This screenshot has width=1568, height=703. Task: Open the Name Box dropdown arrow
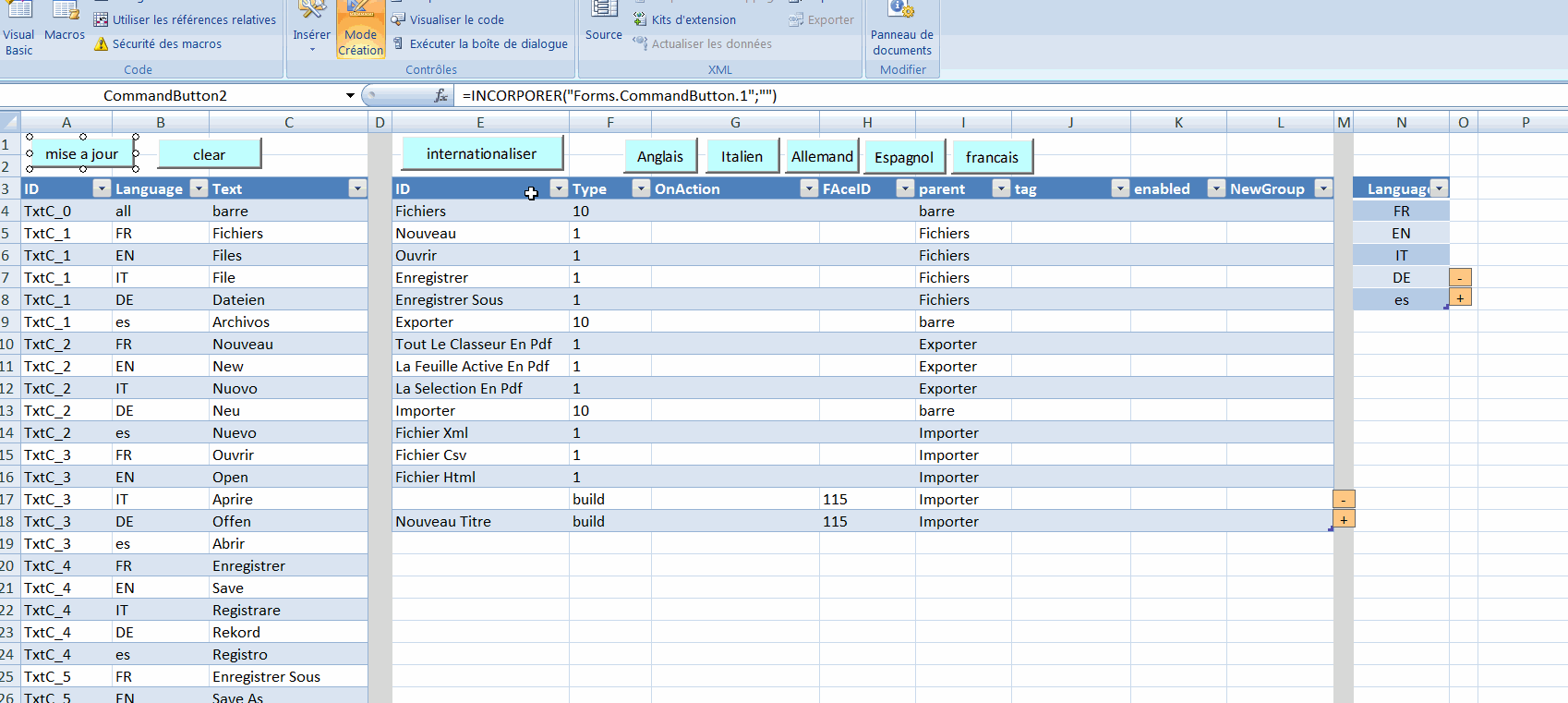click(350, 95)
